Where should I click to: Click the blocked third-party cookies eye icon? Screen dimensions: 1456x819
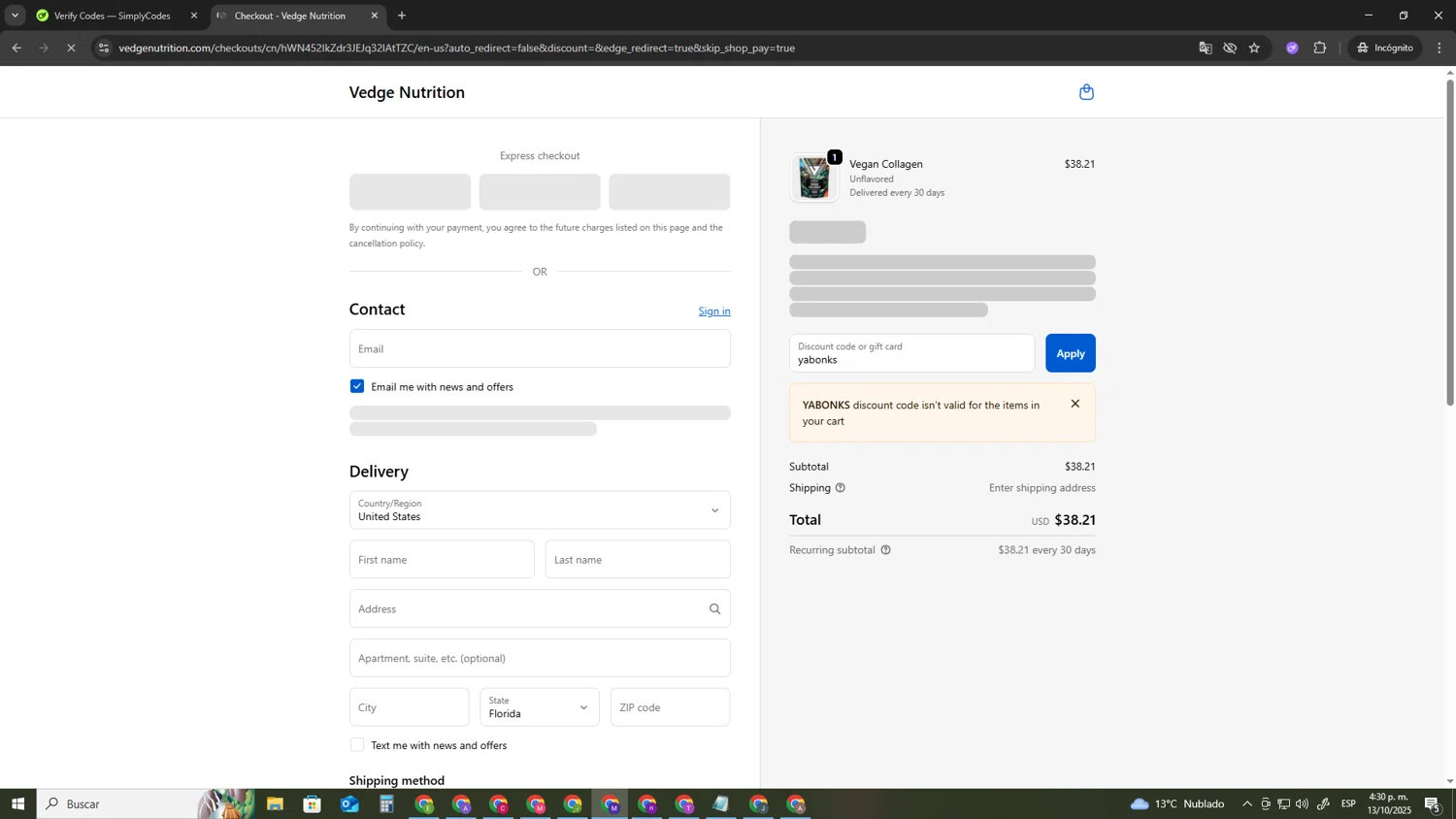(x=1230, y=48)
